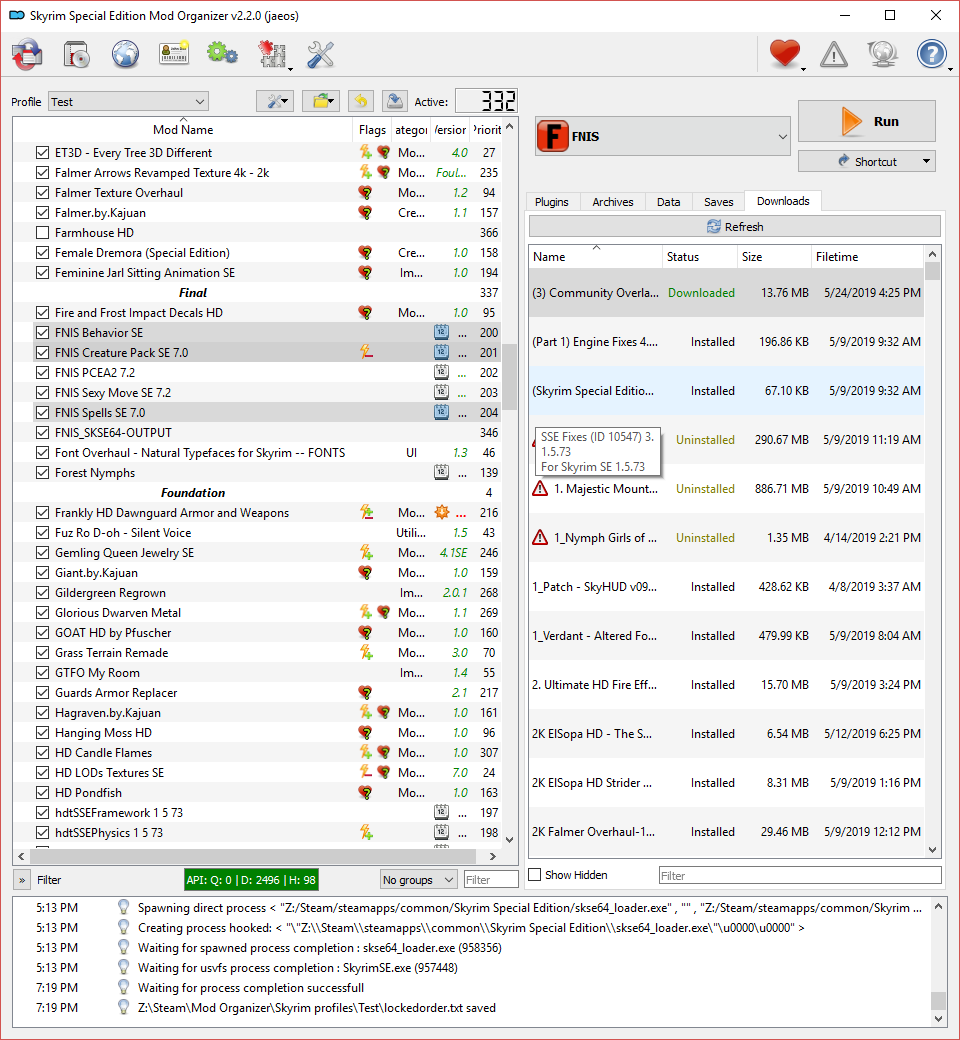
Task: Switch to the Plugins tab
Action: pyautogui.click(x=552, y=202)
